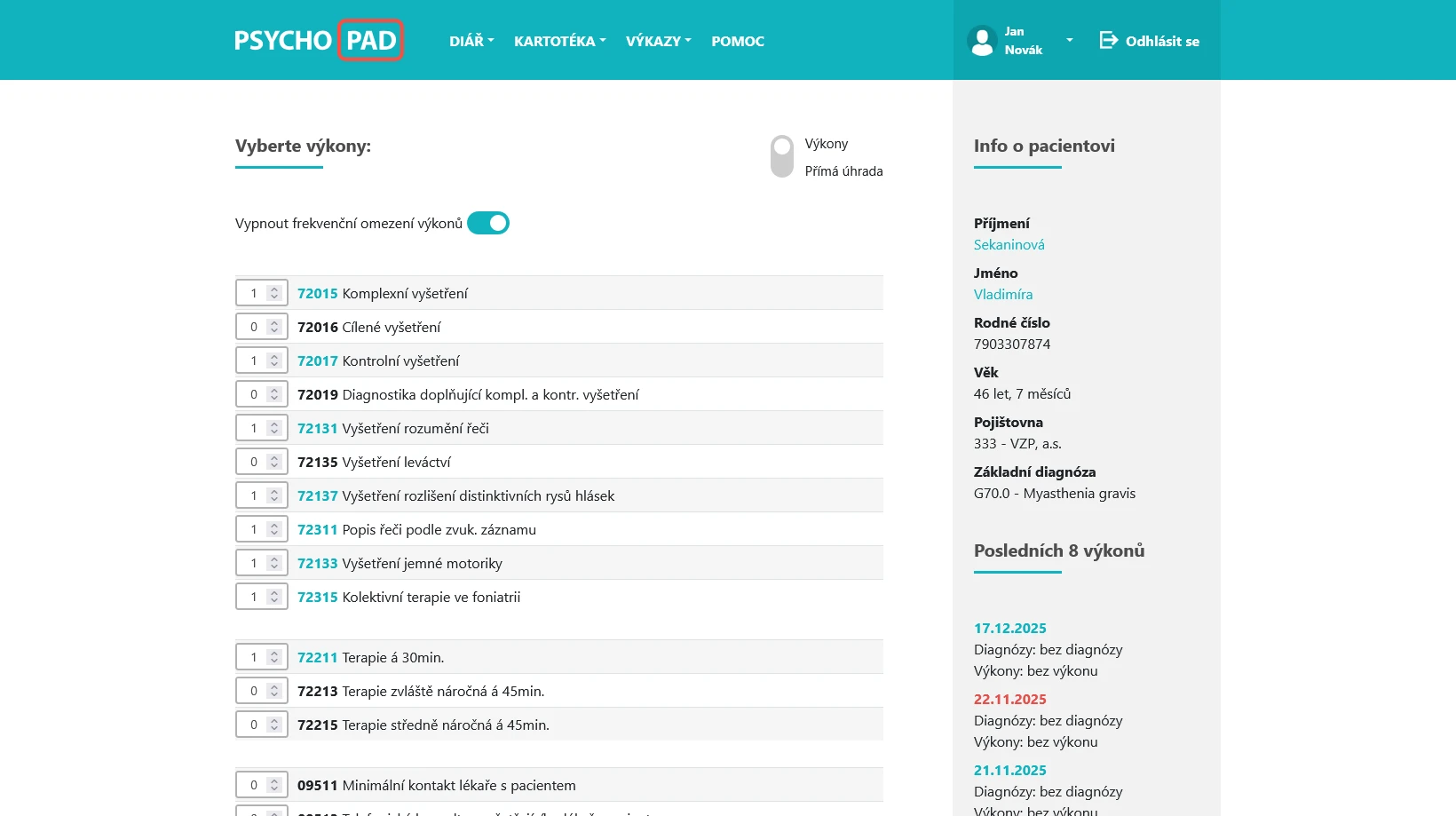Disable the frekvenční omezení výkonů toggle

point(487,223)
